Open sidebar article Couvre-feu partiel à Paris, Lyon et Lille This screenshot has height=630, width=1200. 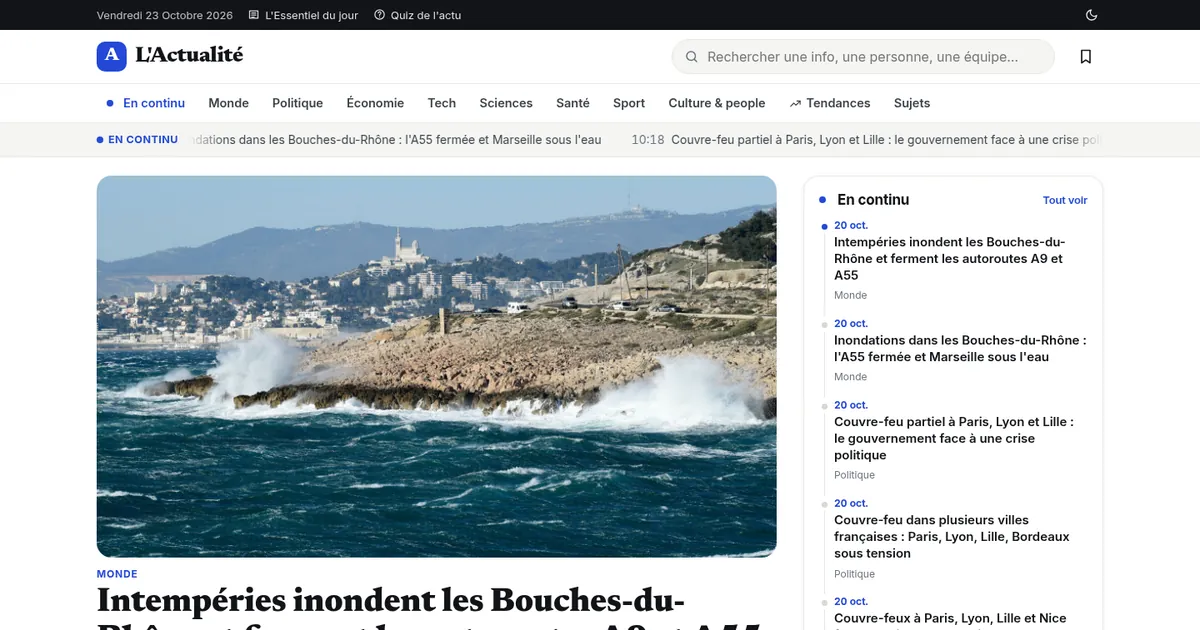(954, 438)
